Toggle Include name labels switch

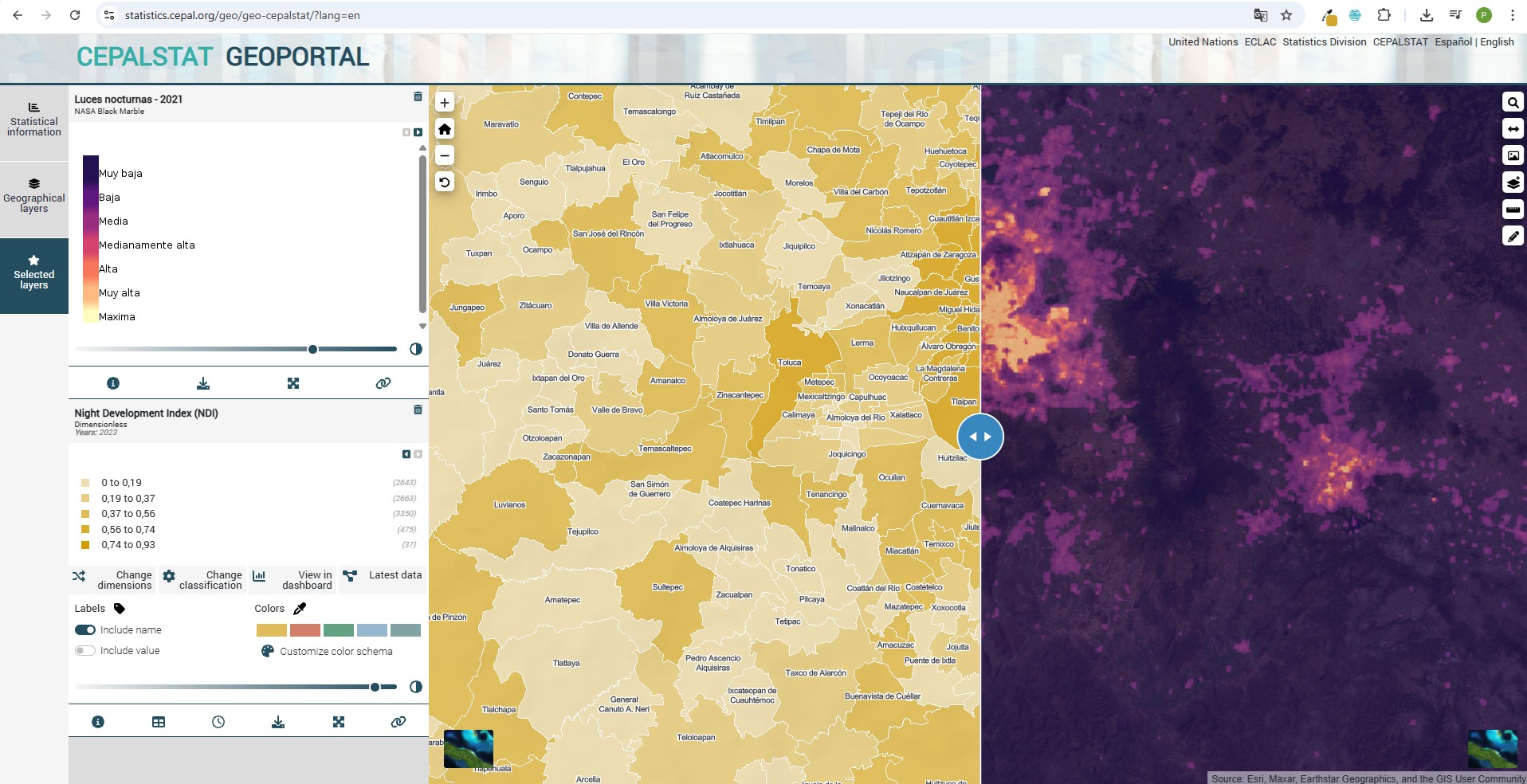point(85,629)
